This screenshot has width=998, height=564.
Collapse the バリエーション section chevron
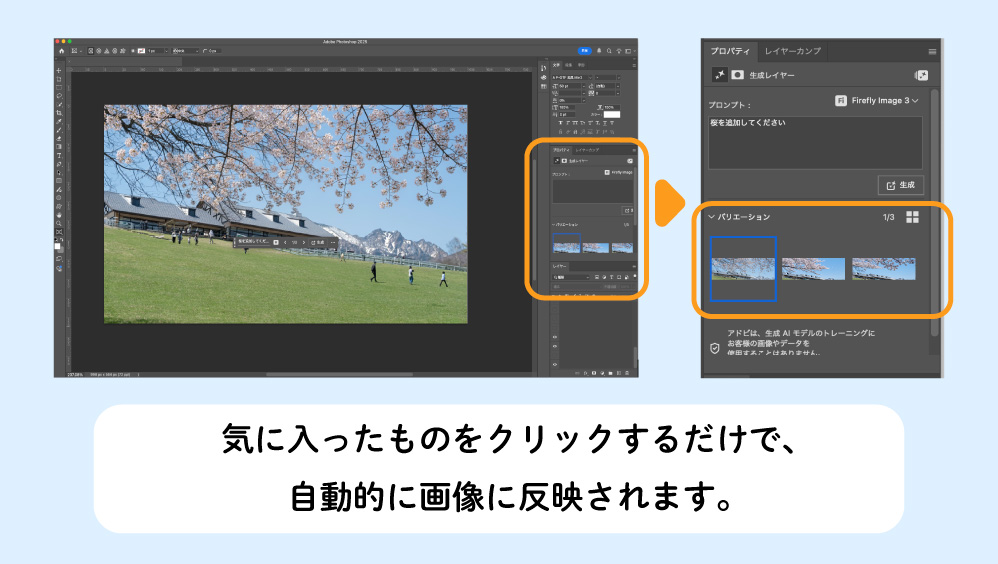[x=711, y=217]
